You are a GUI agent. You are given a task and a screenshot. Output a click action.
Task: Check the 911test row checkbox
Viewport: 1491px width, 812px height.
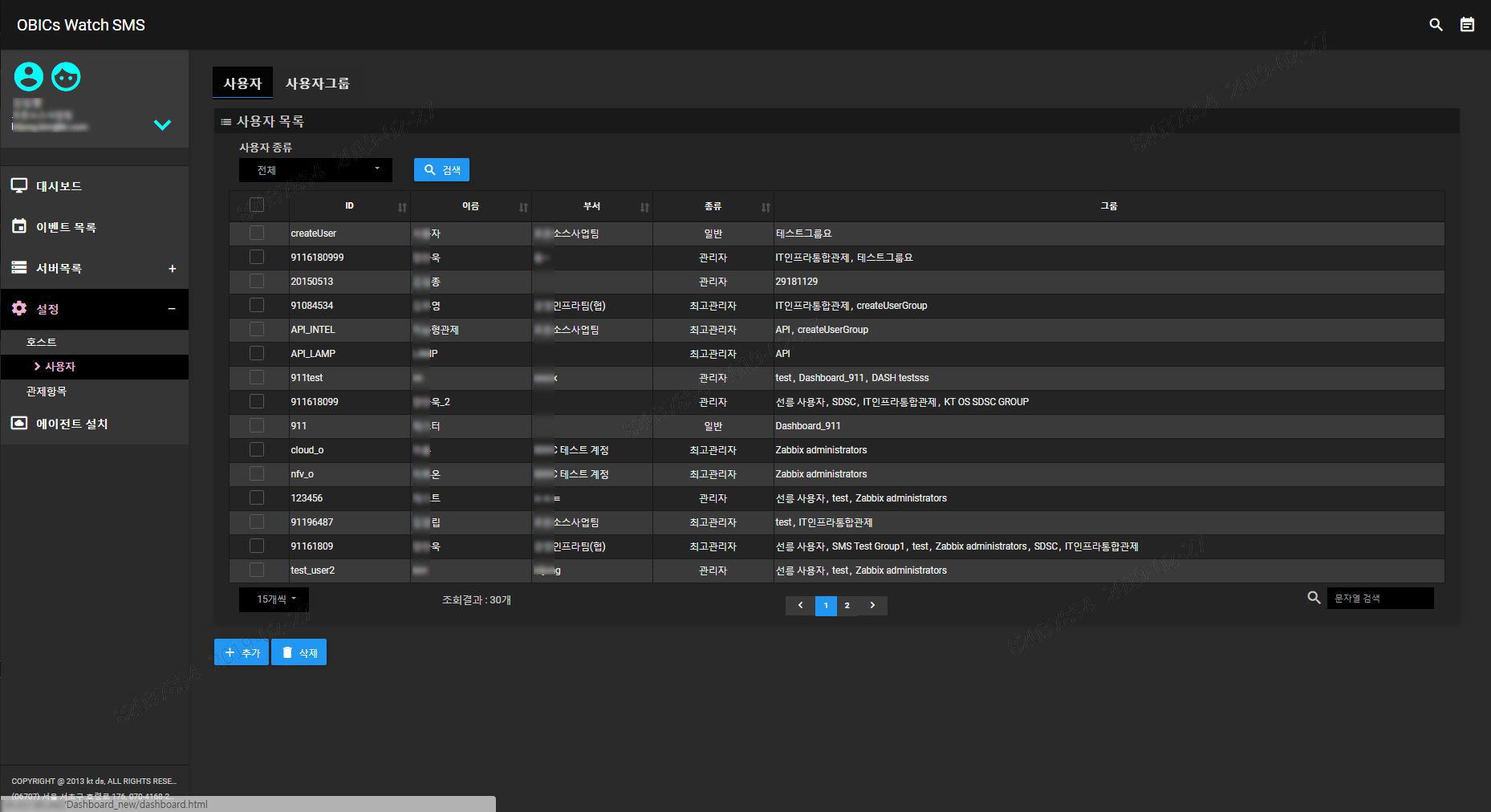(x=257, y=377)
